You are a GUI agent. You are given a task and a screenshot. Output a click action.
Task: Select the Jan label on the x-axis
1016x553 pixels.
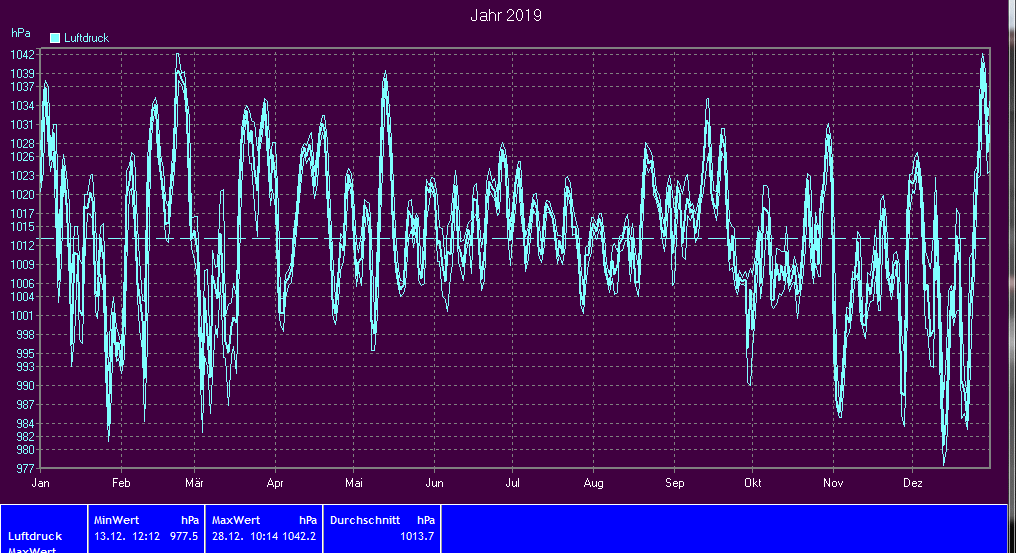pyautogui.click(x=41, y=483)
